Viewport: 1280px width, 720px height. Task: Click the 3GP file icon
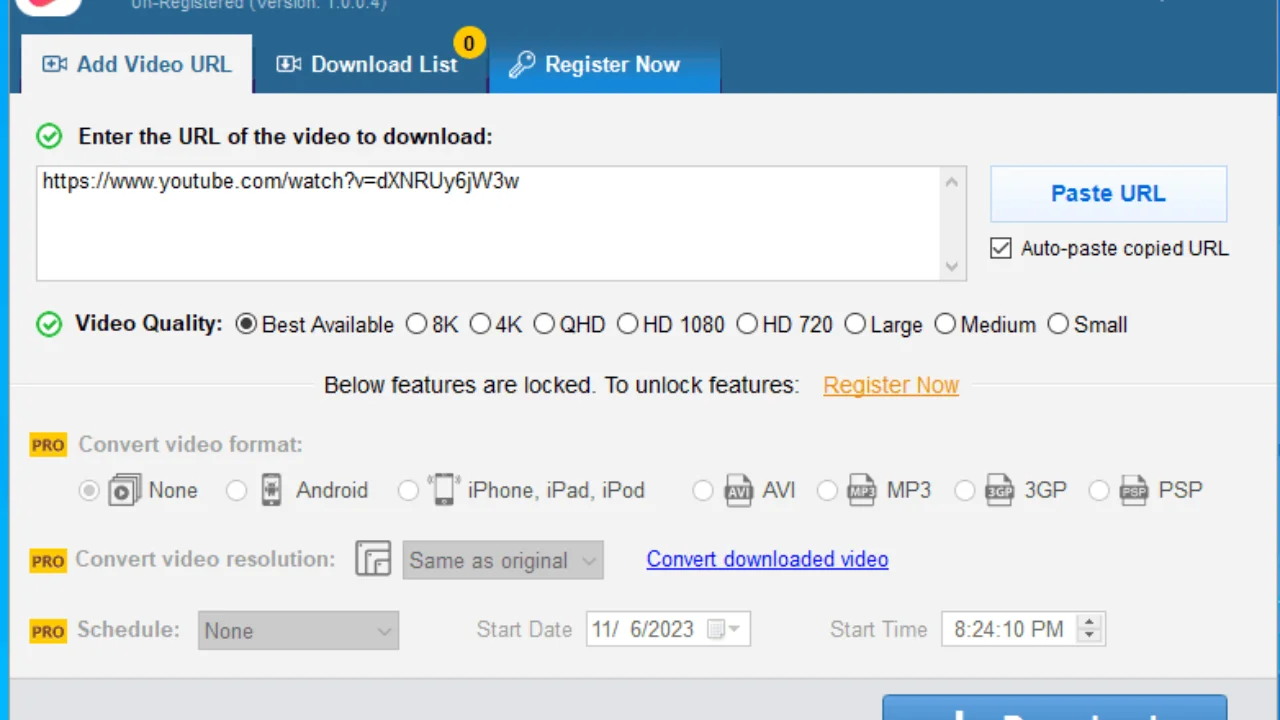coord(999,490)
